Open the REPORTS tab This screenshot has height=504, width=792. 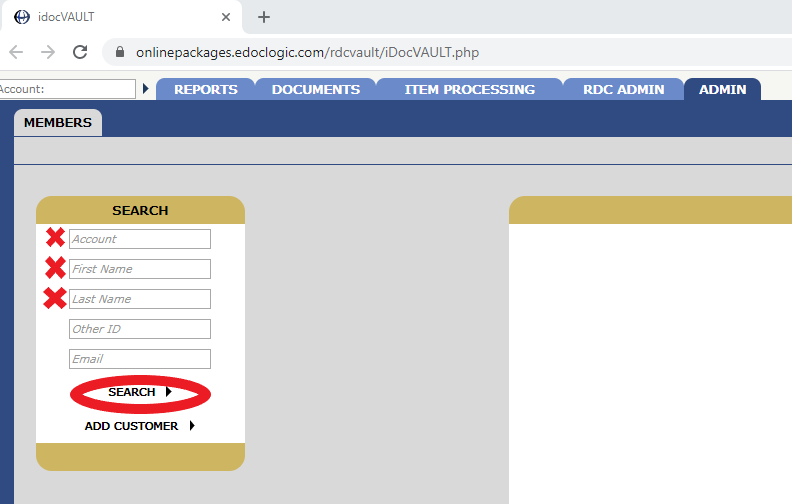pos(206,89)
